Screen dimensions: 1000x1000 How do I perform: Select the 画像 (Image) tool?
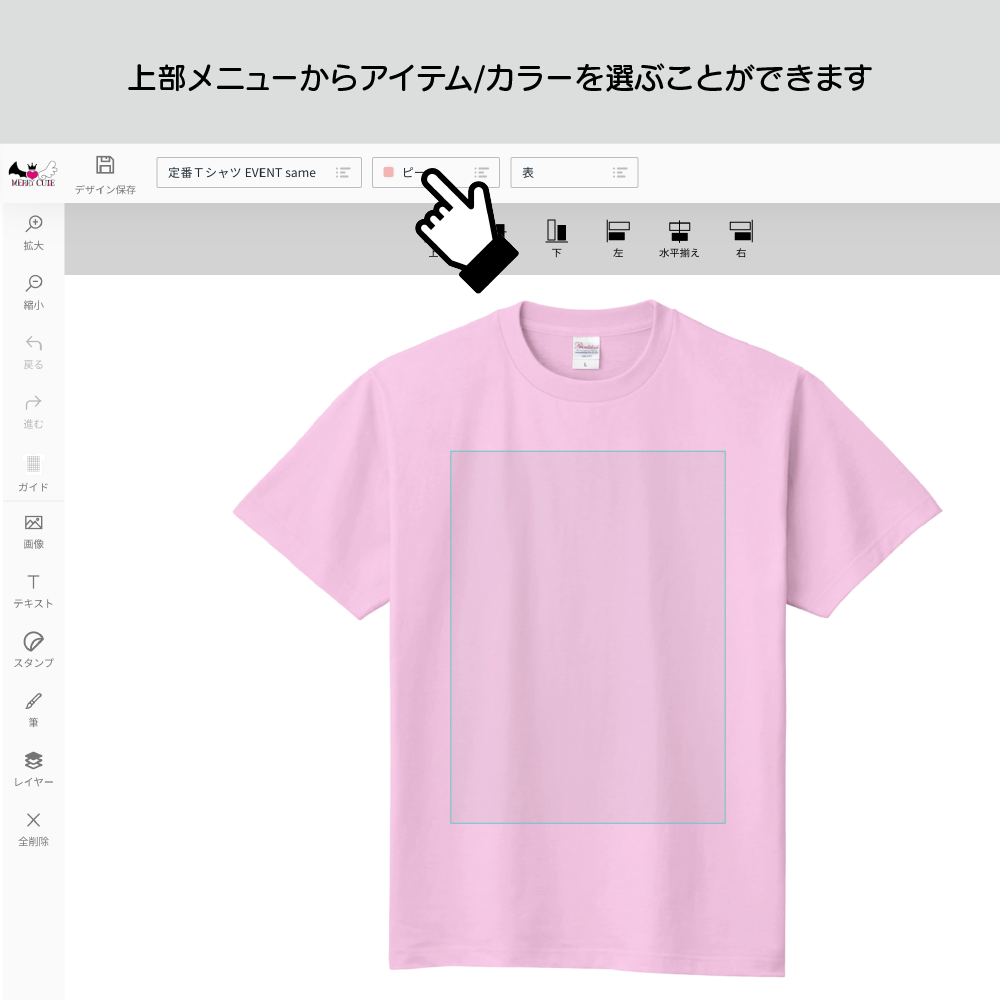[33, 531]
